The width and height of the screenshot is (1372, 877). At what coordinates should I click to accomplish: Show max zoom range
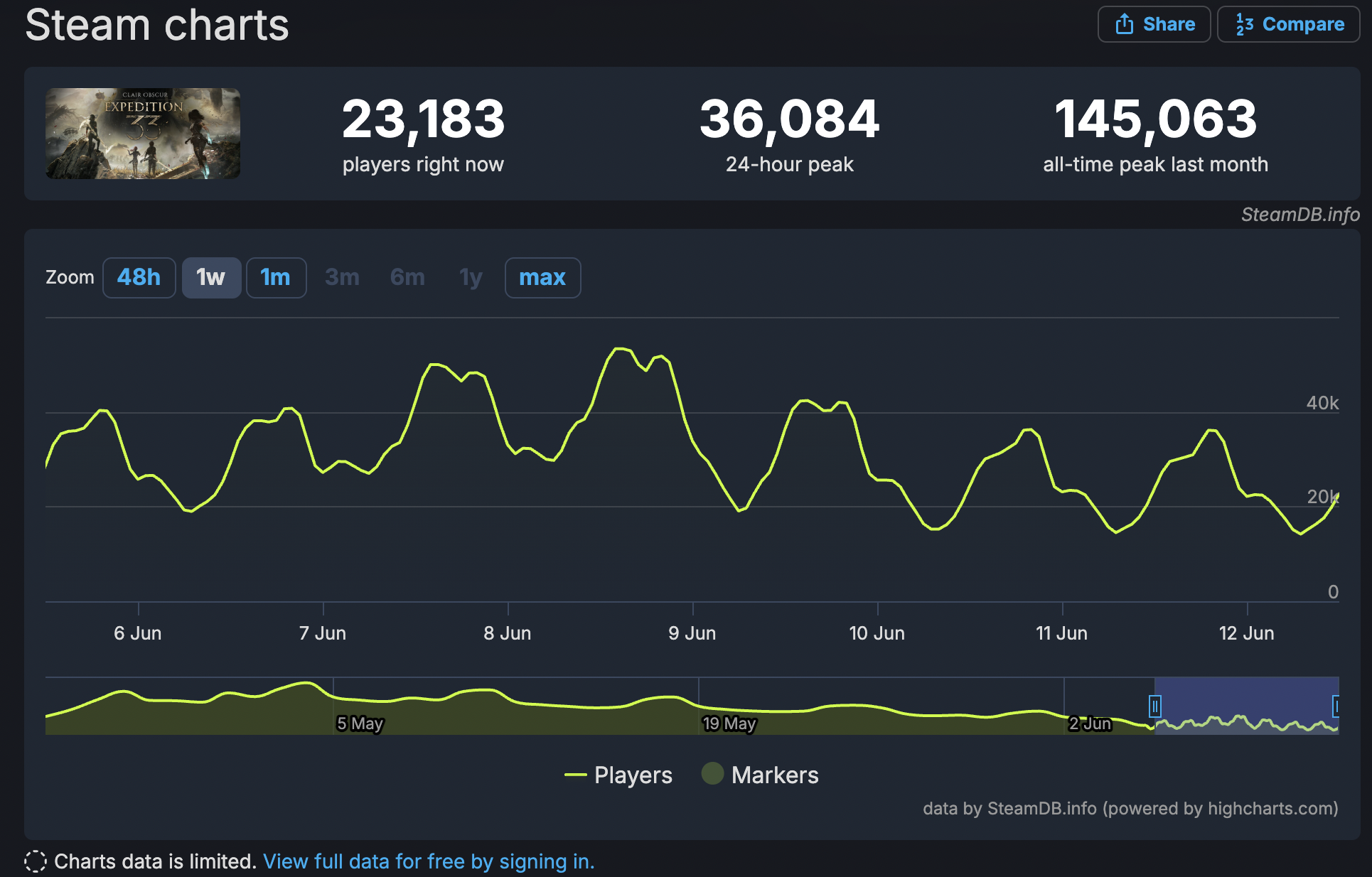tap(542, 277)
